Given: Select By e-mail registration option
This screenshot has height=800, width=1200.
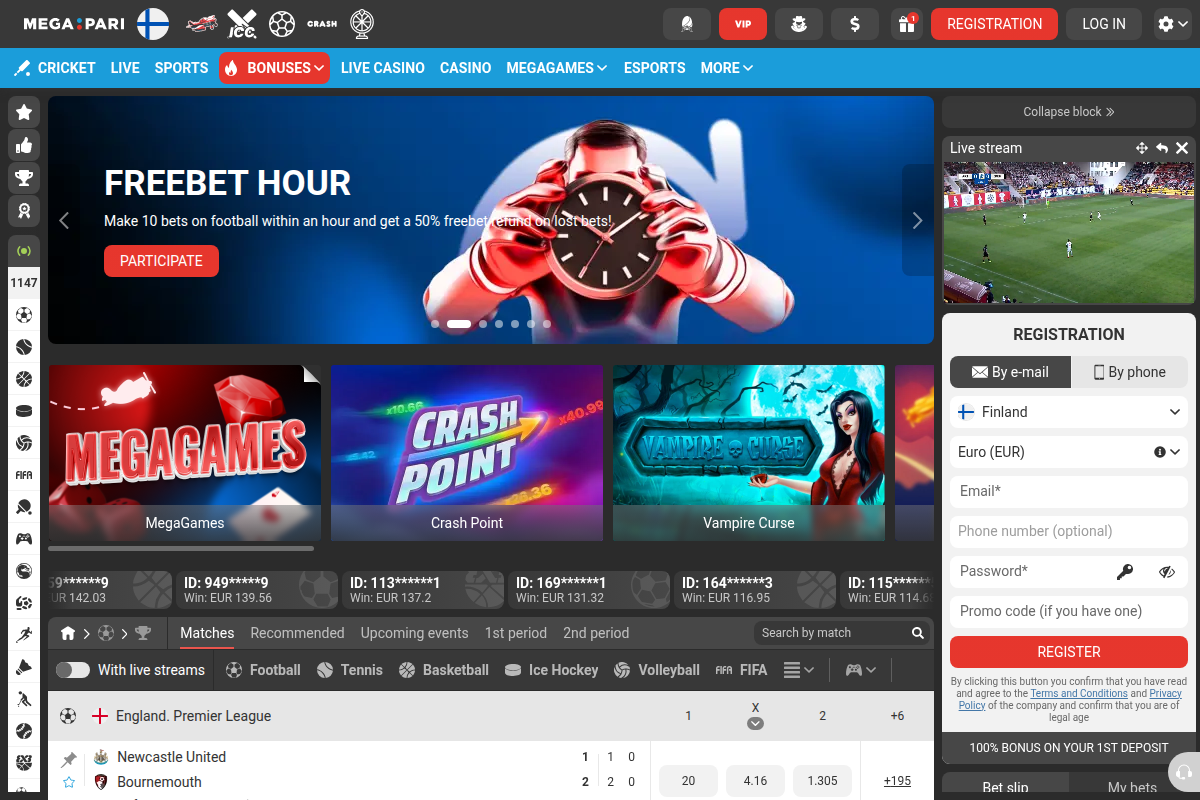Looking at the screenshot, I should pos(1010,372).
